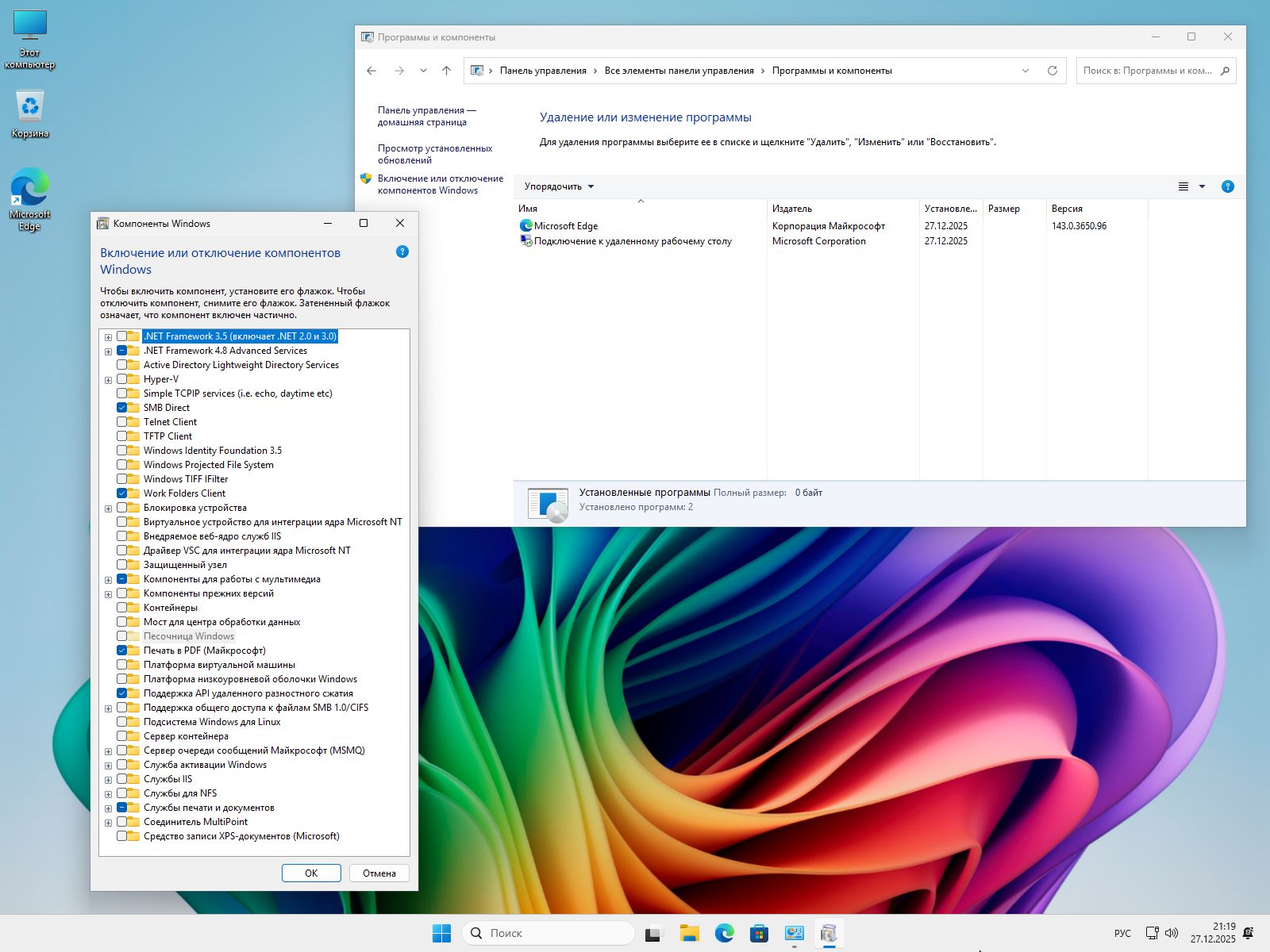
Task: Open Microsoft Edge from the taskbar
Action: (724, 933)
